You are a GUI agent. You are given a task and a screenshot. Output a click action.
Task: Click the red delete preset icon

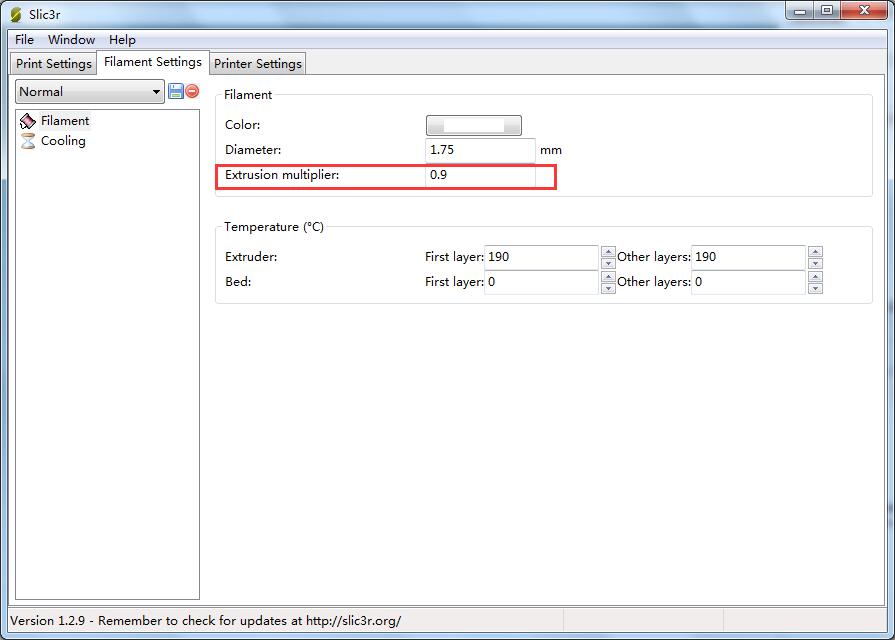192,91
